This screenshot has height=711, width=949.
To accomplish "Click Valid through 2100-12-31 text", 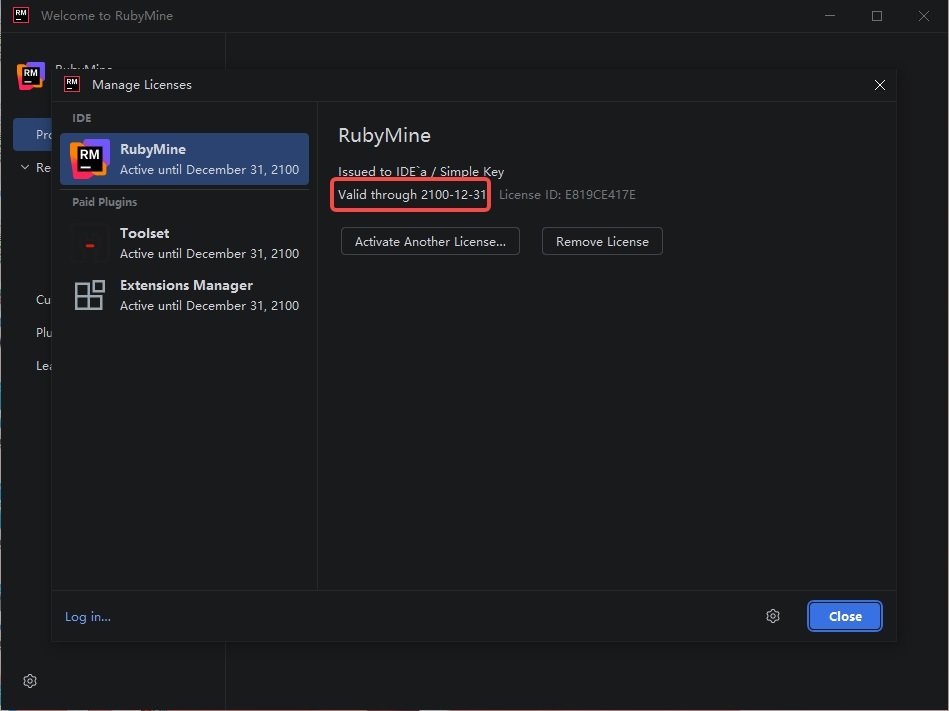I will [x=412, y=195].
